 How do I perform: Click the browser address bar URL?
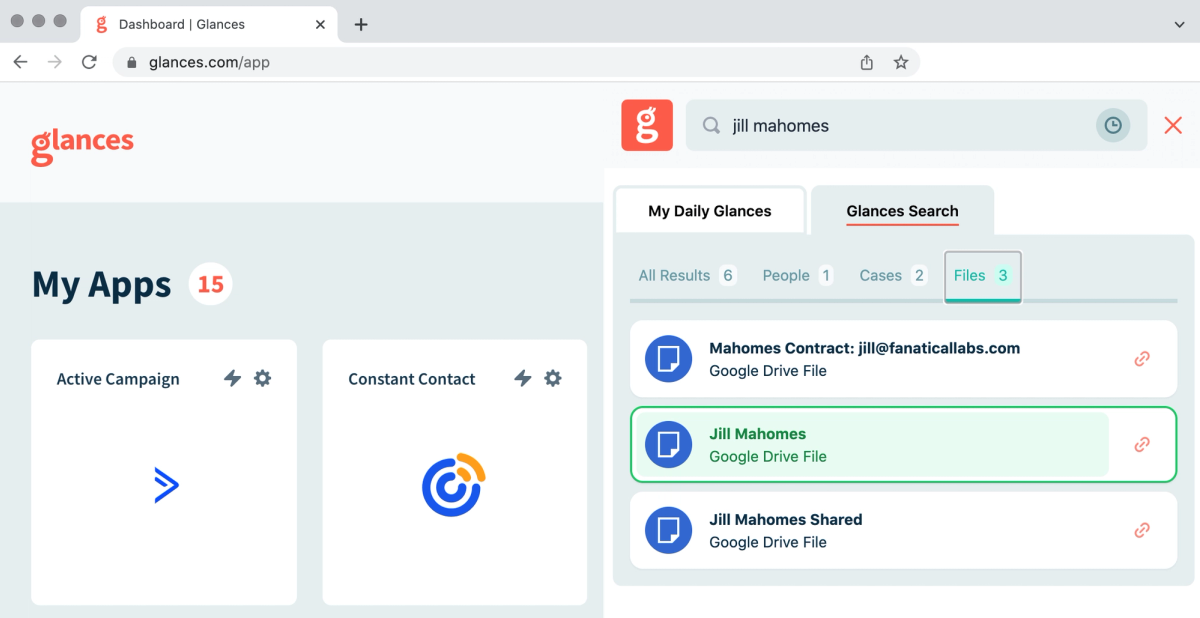point(209,62)
